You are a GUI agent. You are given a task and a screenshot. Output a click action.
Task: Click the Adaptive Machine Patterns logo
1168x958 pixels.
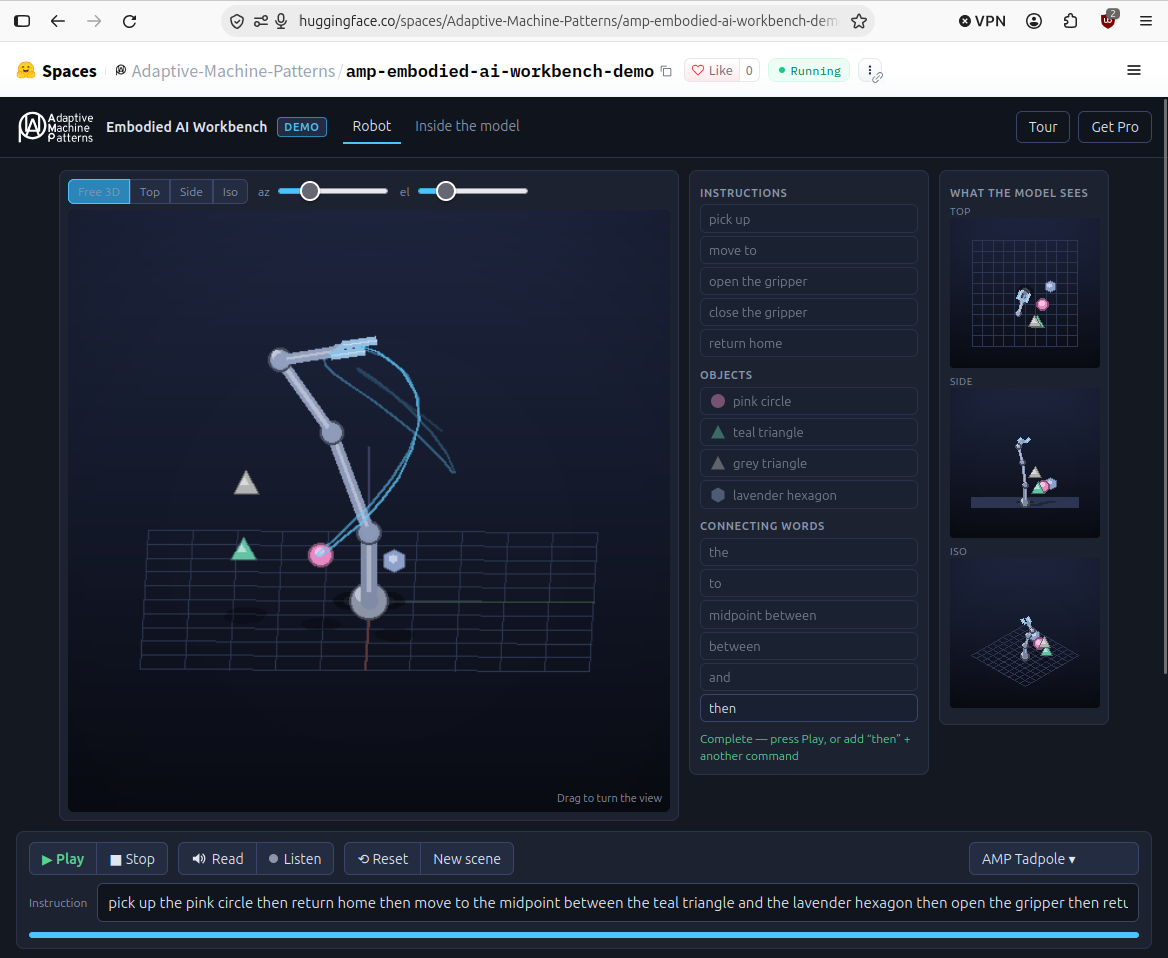point(56,127)
